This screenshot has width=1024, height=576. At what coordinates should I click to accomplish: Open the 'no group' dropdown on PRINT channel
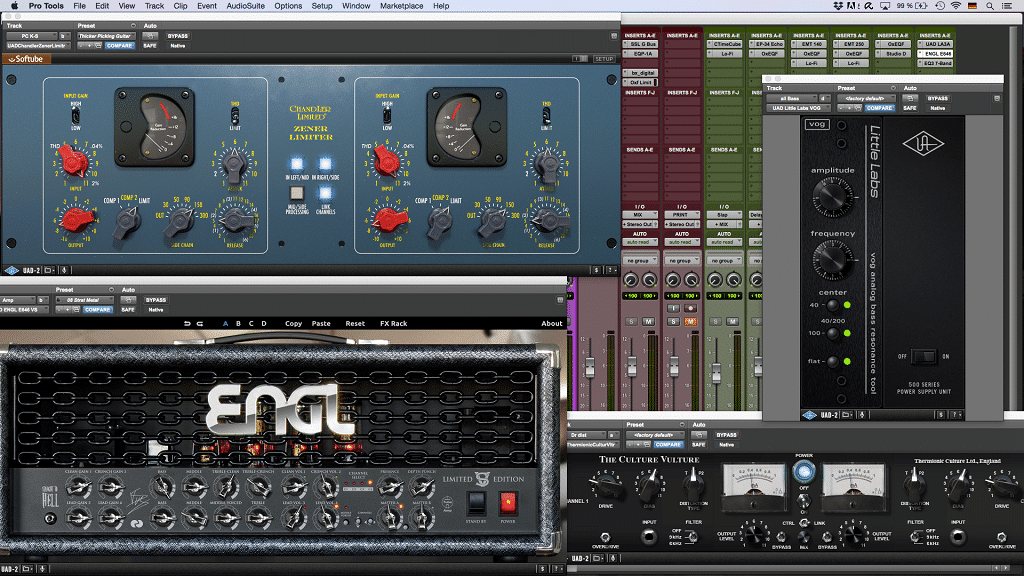[681, 261]
